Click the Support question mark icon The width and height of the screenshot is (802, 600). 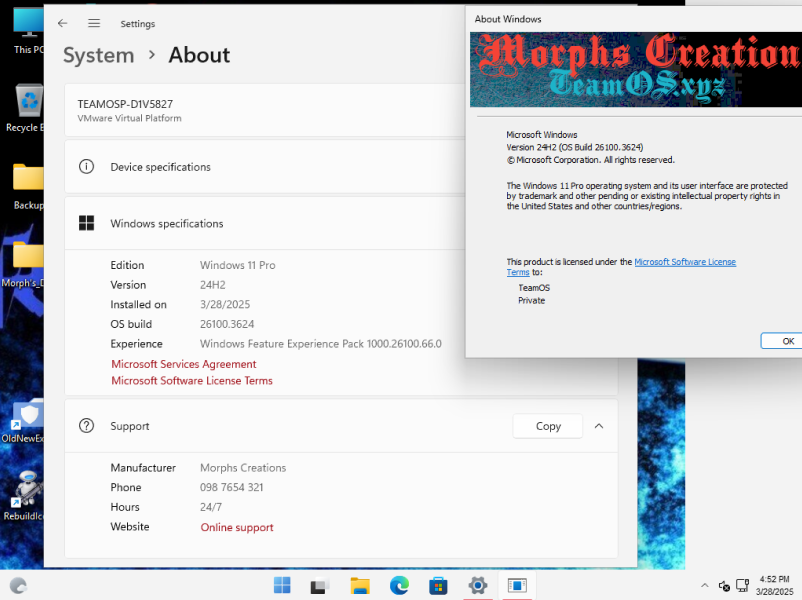pyautogui.click(x=86, y=426)
